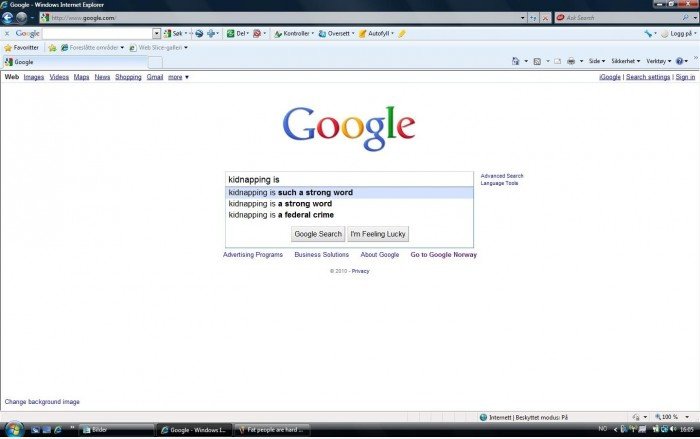Select suggestion 'kidnapping is such a strong word'
Image resolution: width=700 pixels, height=439 pixels.
coord(349,192)
